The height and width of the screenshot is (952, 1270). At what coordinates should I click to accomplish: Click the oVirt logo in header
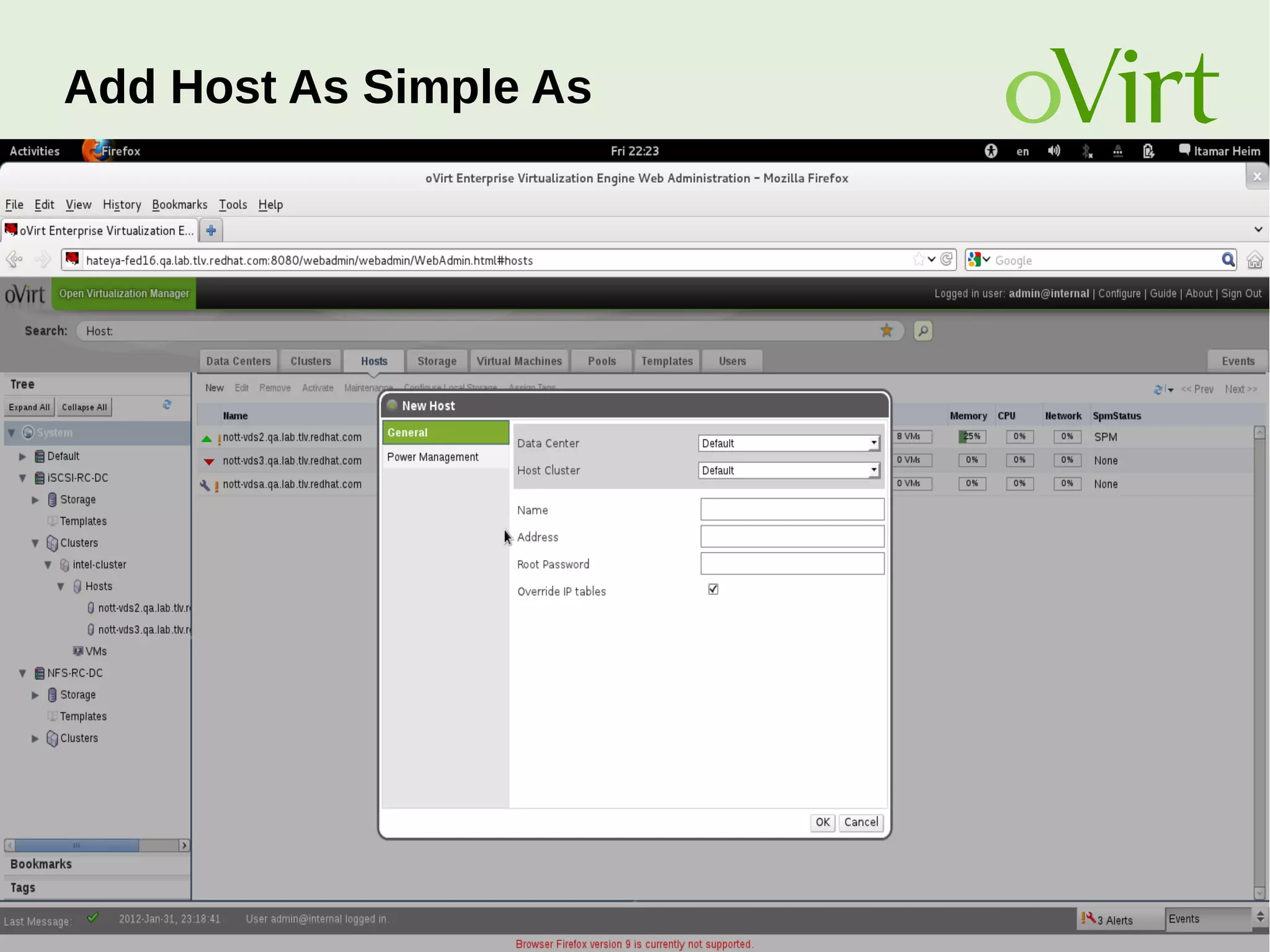25,294
